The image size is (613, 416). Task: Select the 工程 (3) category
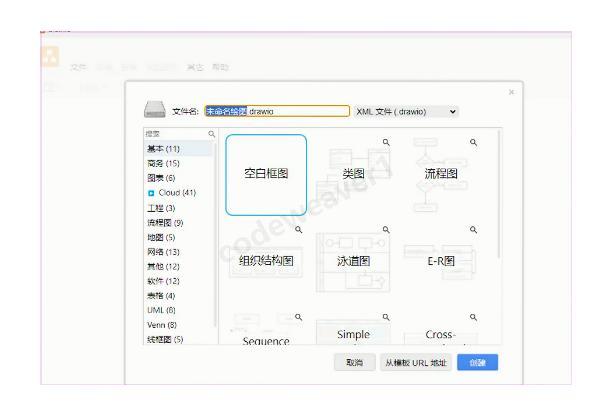tap(179, 208)
